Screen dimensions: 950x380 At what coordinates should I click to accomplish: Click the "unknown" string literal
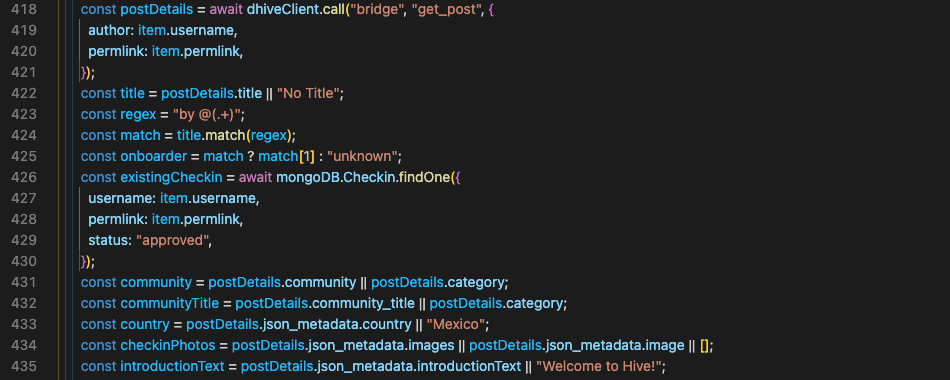tap(362, 156)
